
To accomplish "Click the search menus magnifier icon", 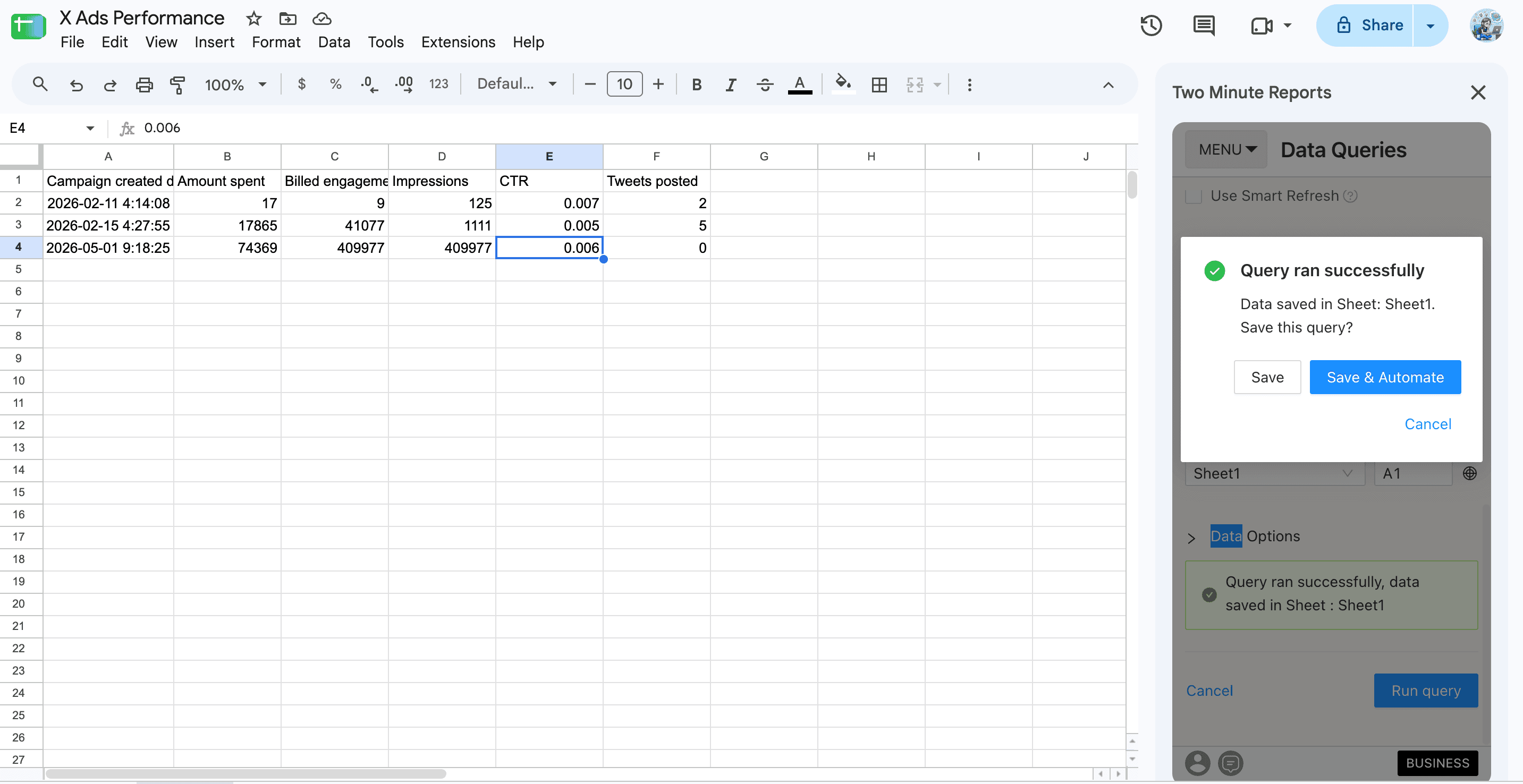I will pyautogui.click(x=40, y=84).
